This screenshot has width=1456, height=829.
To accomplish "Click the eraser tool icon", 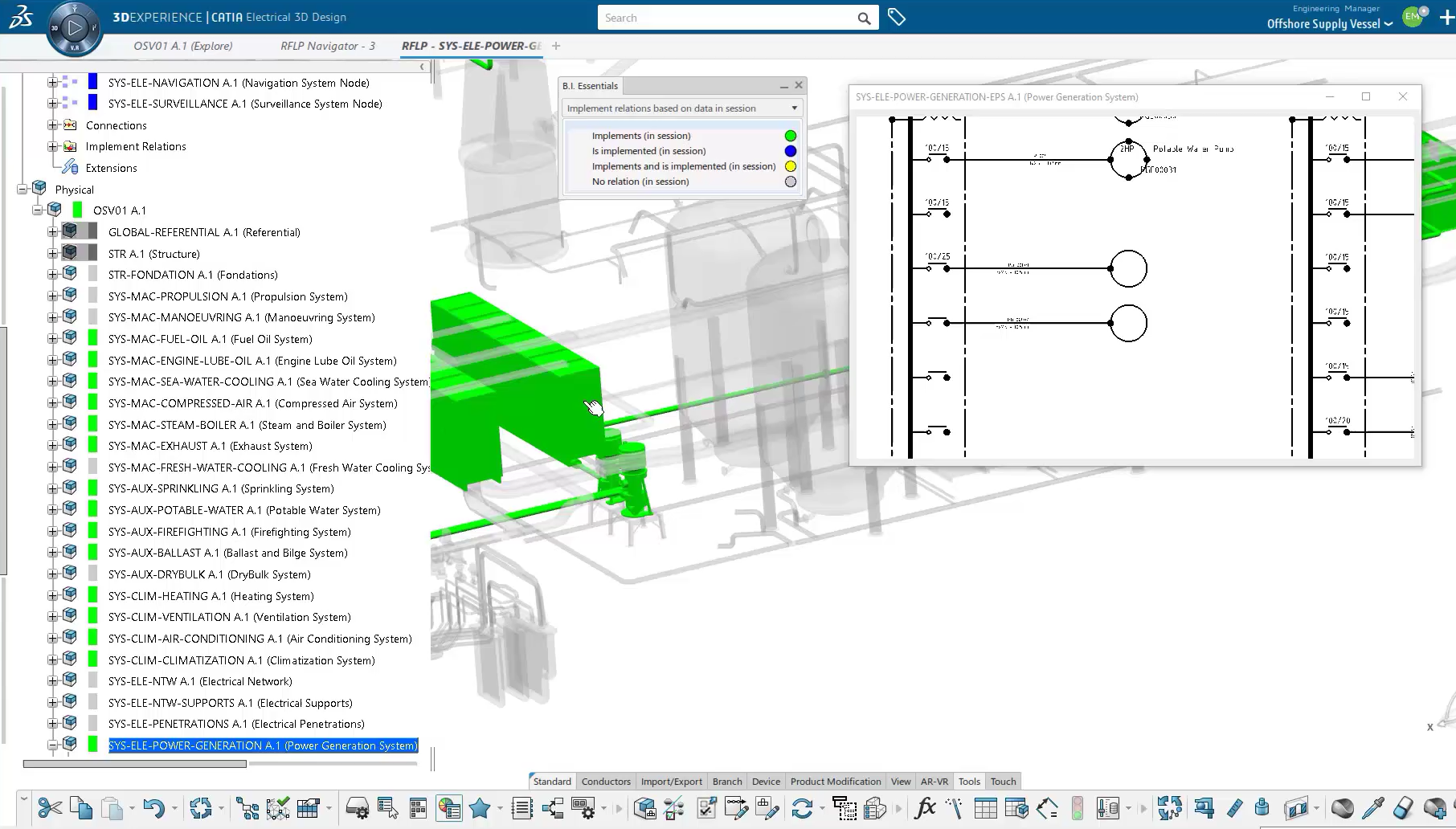I will (1402, 808).
